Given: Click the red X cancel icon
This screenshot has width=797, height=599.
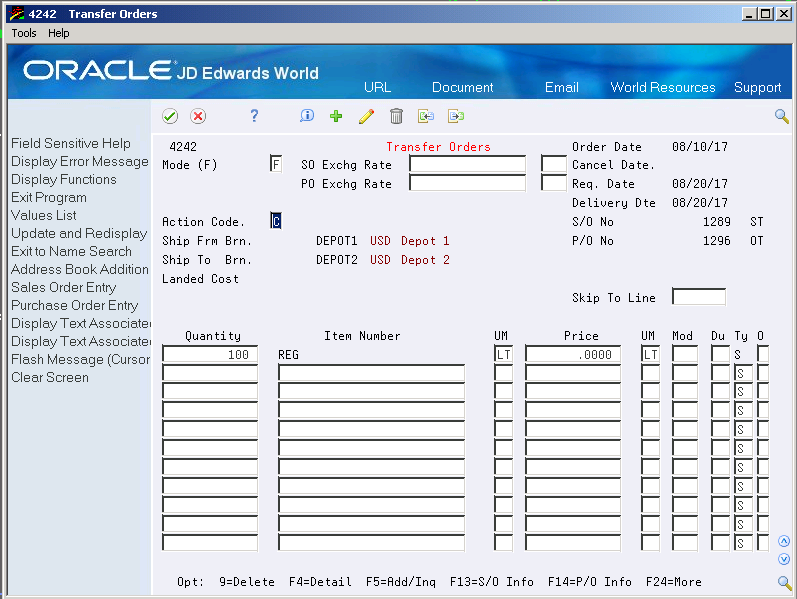Looking at the screenshot, I should tap(198, 116).
